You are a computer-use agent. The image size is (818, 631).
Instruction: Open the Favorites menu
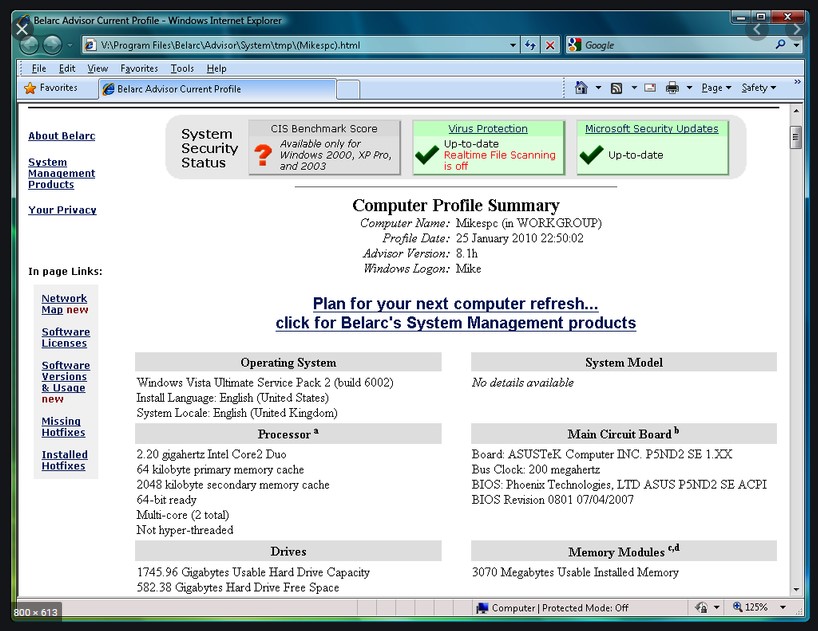139,68
